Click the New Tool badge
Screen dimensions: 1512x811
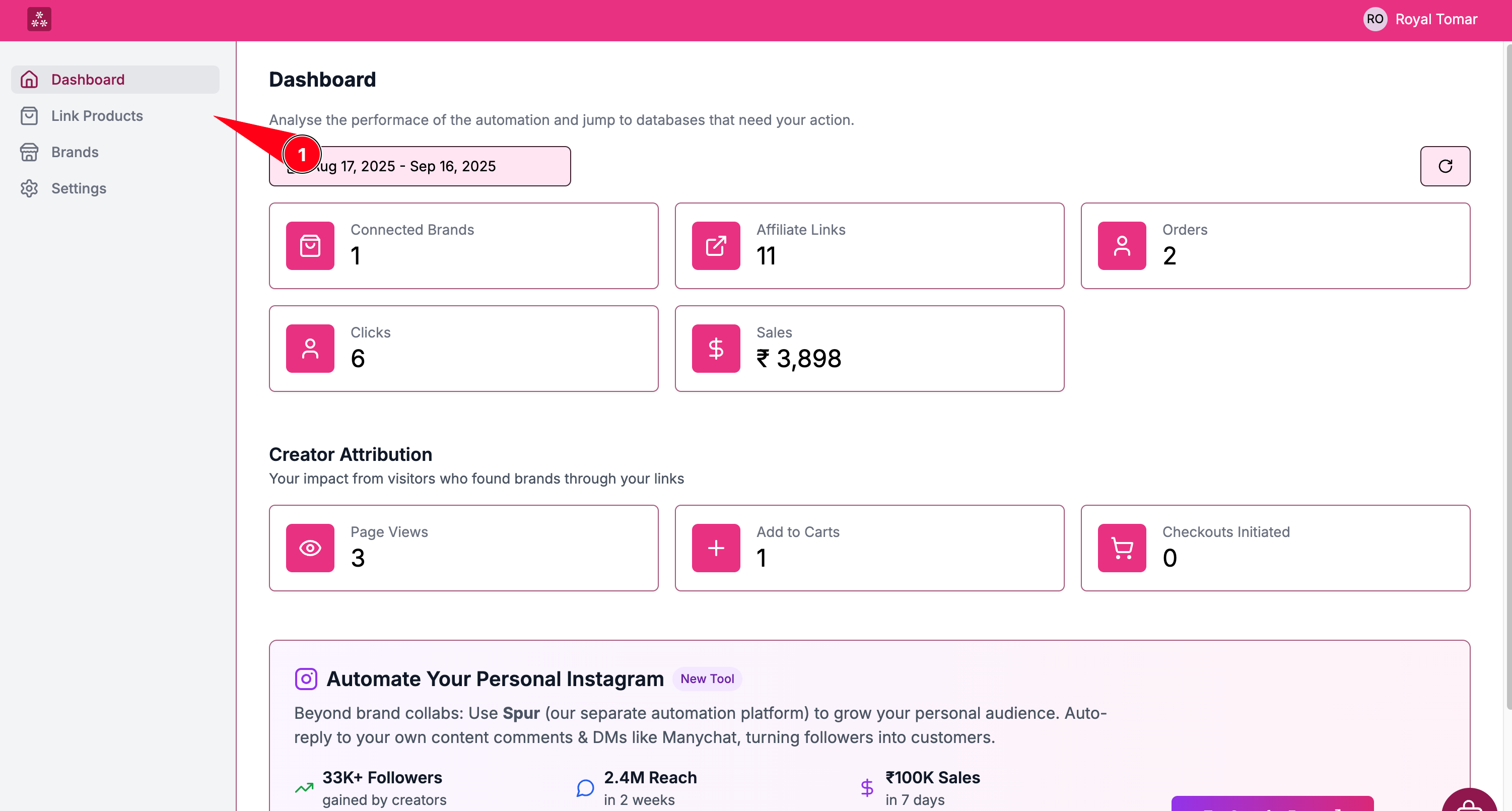(707, 679)
